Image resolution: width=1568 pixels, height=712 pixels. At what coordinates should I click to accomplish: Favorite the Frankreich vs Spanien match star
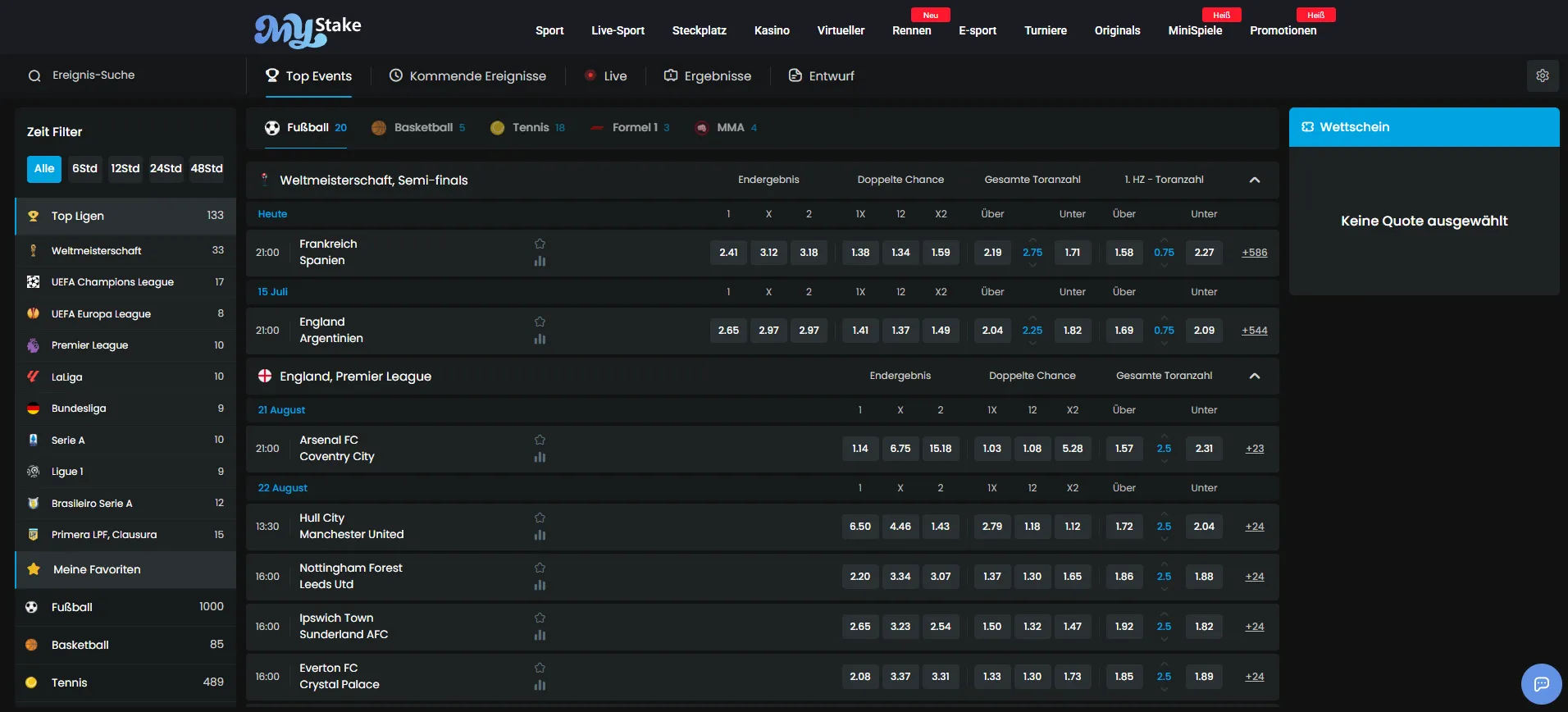tap(540, 244)
